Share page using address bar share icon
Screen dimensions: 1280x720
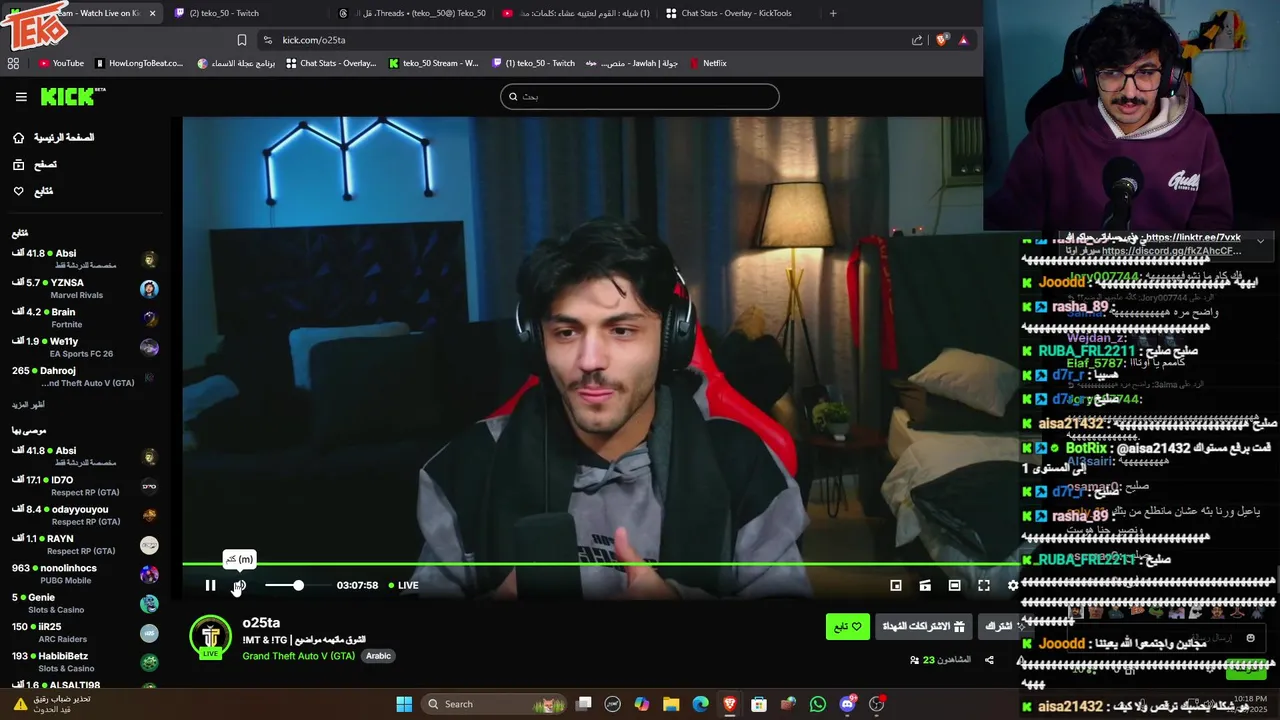point(917,40)
